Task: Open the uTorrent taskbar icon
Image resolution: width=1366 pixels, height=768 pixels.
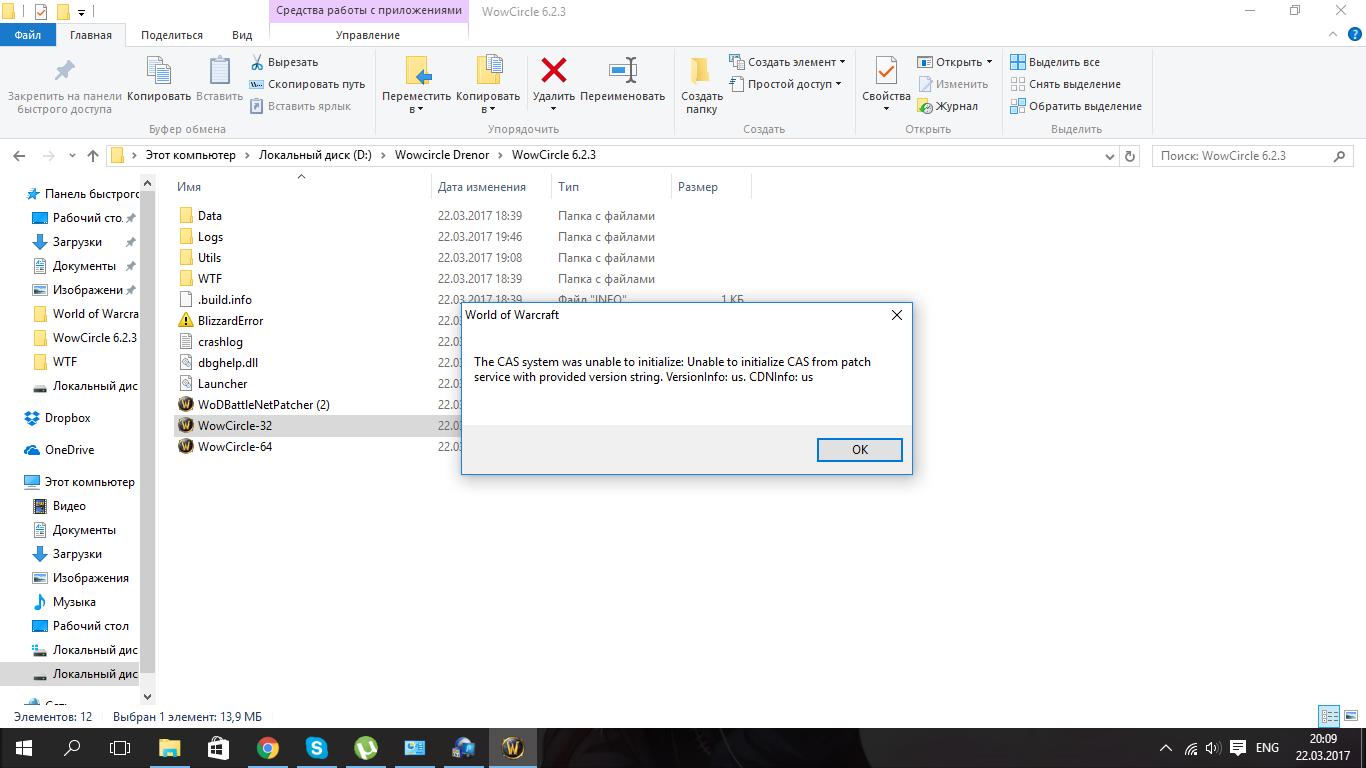Action: 366,747
